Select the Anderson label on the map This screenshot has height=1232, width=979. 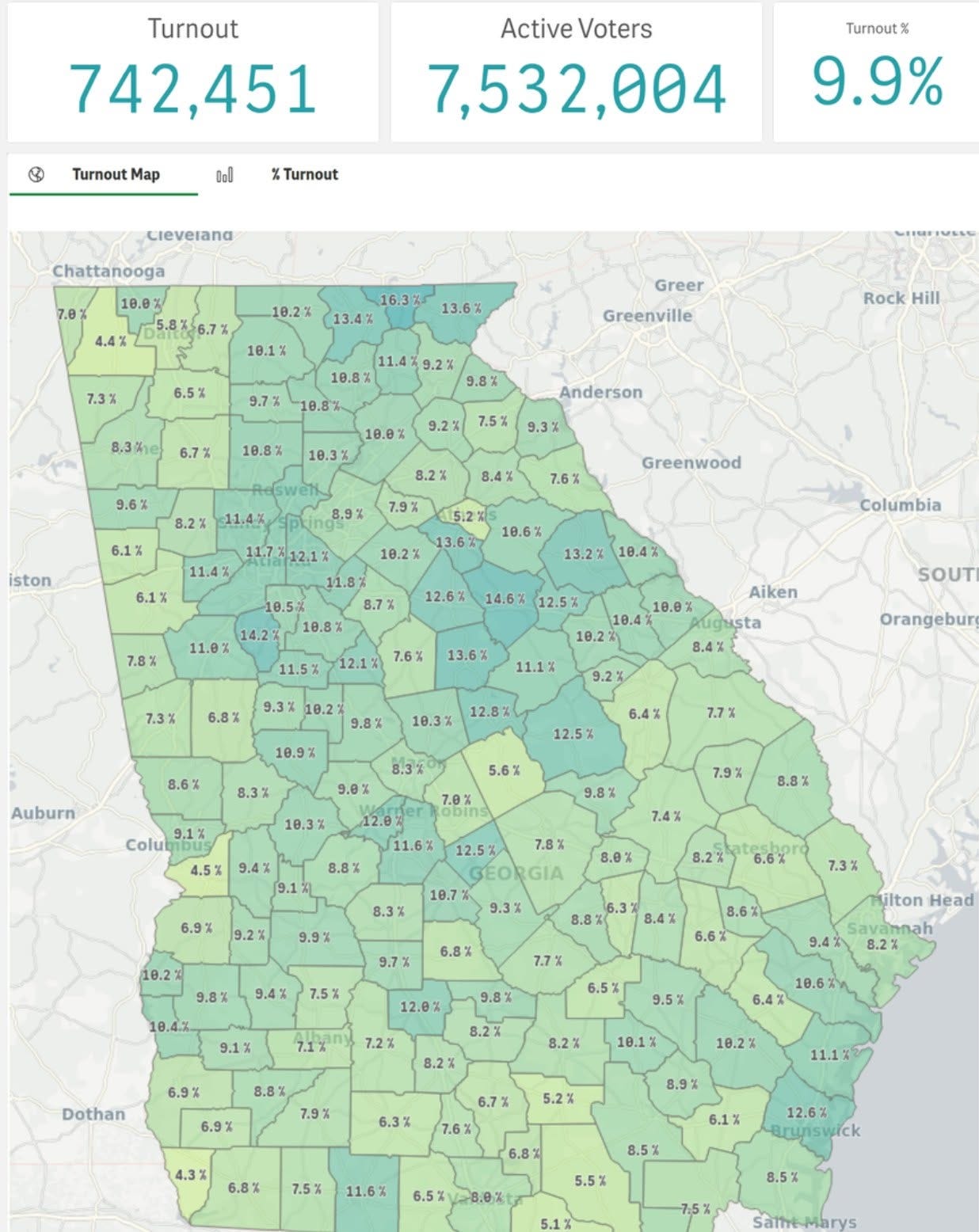click(600, 392)
